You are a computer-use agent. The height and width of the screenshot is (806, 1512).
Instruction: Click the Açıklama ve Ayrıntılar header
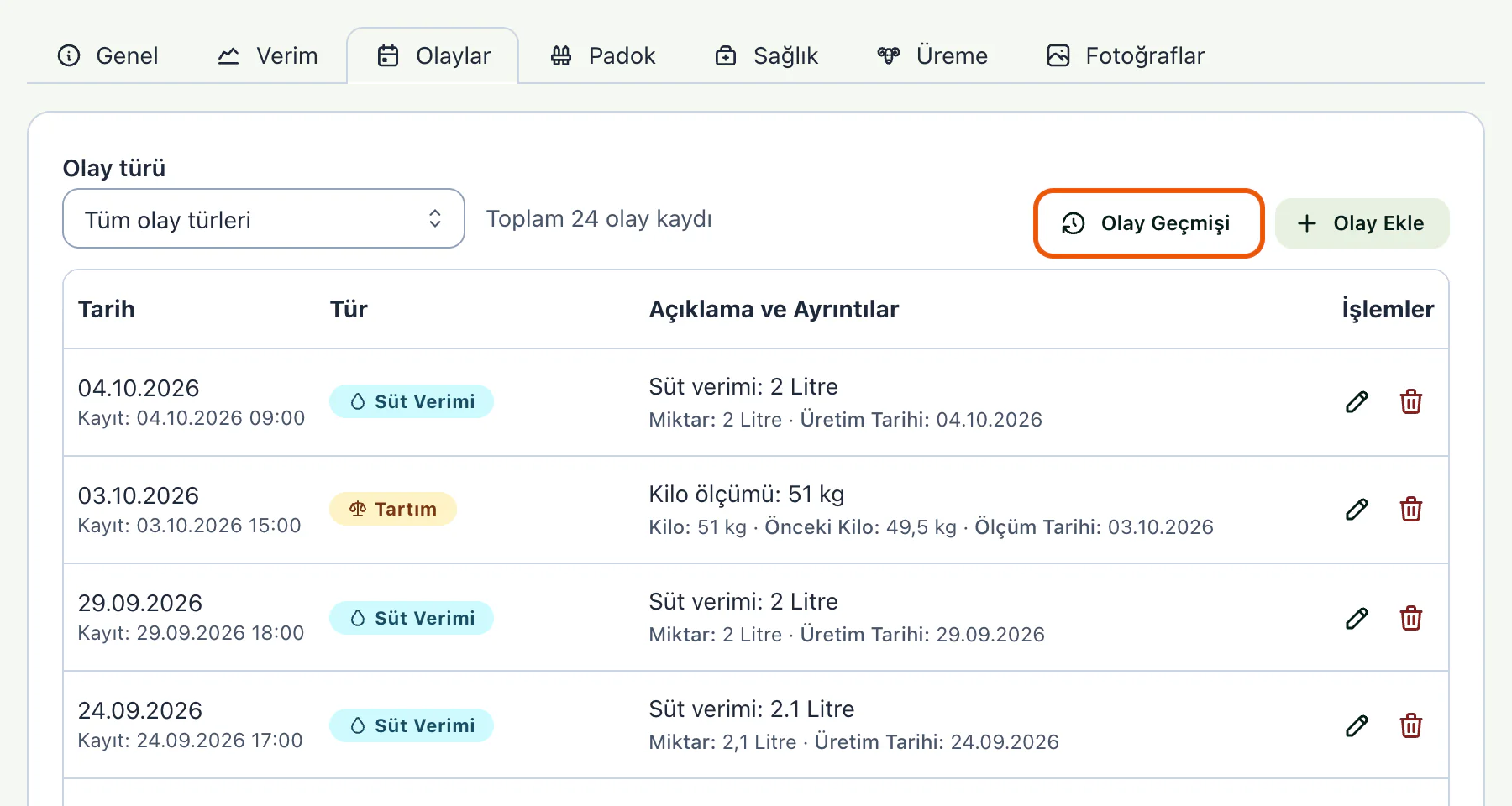(774, 309)
